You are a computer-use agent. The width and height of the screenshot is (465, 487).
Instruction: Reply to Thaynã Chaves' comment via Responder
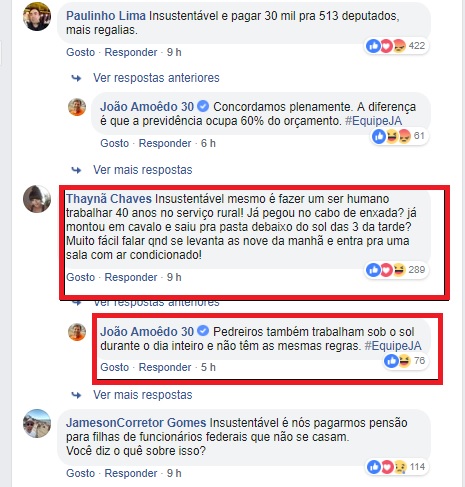tap(131, 277)
